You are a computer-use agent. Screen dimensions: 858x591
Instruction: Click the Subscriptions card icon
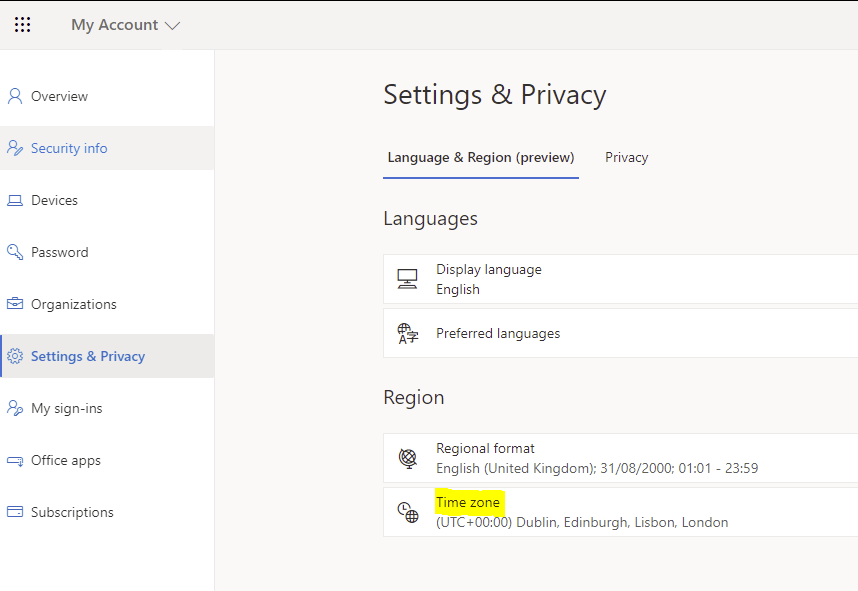tap(15, 512)
